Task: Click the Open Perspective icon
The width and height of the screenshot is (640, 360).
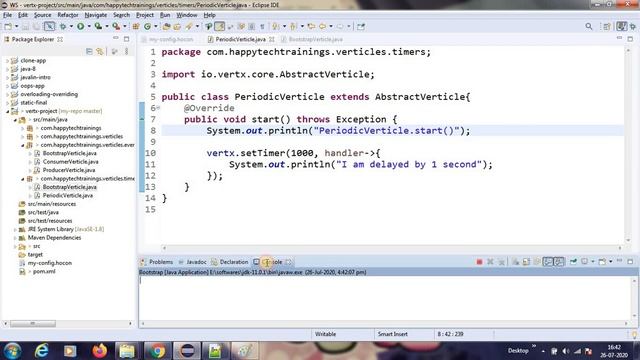Action: pyautogui.click(x=607, y=27)
